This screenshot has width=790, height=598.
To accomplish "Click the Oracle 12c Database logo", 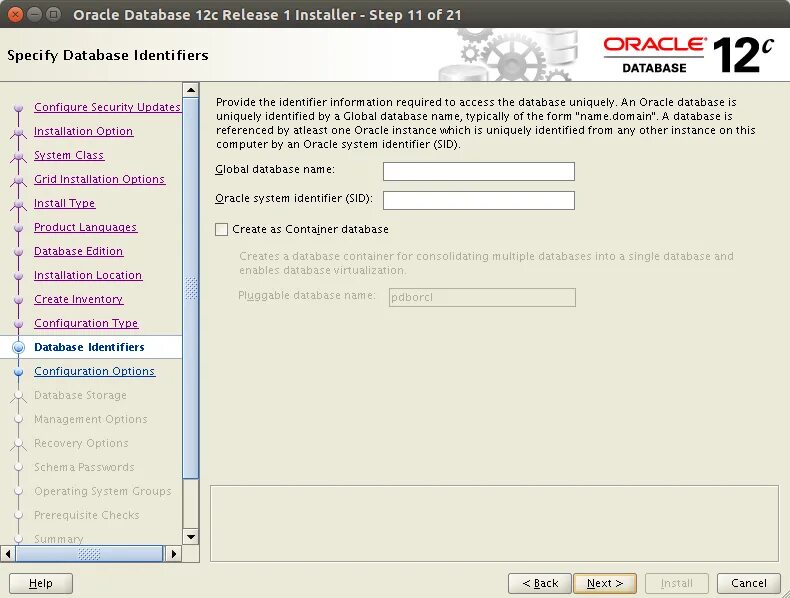I will click(x=688, y=54).
